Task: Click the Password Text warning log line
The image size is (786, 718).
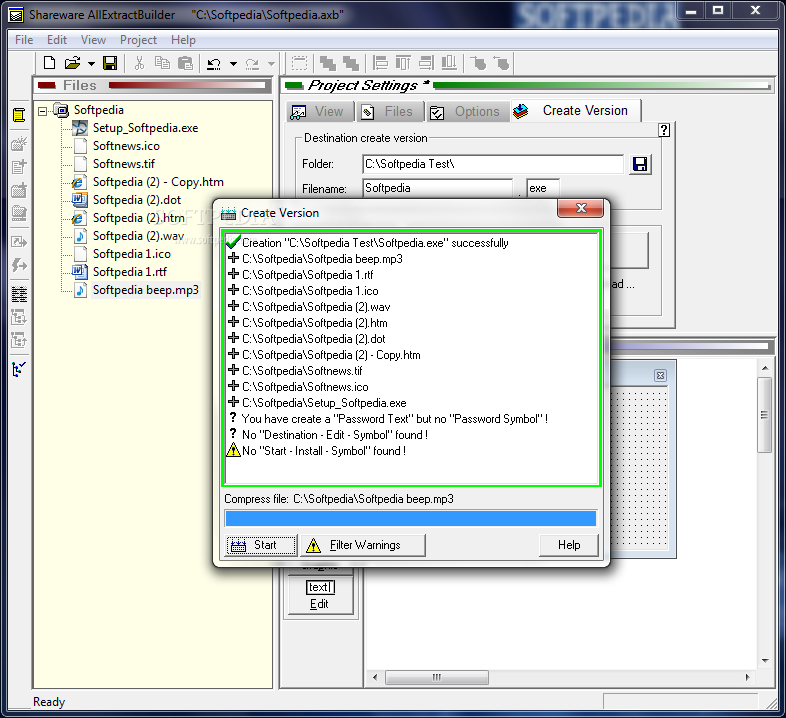Action: (x=395, y=419)
